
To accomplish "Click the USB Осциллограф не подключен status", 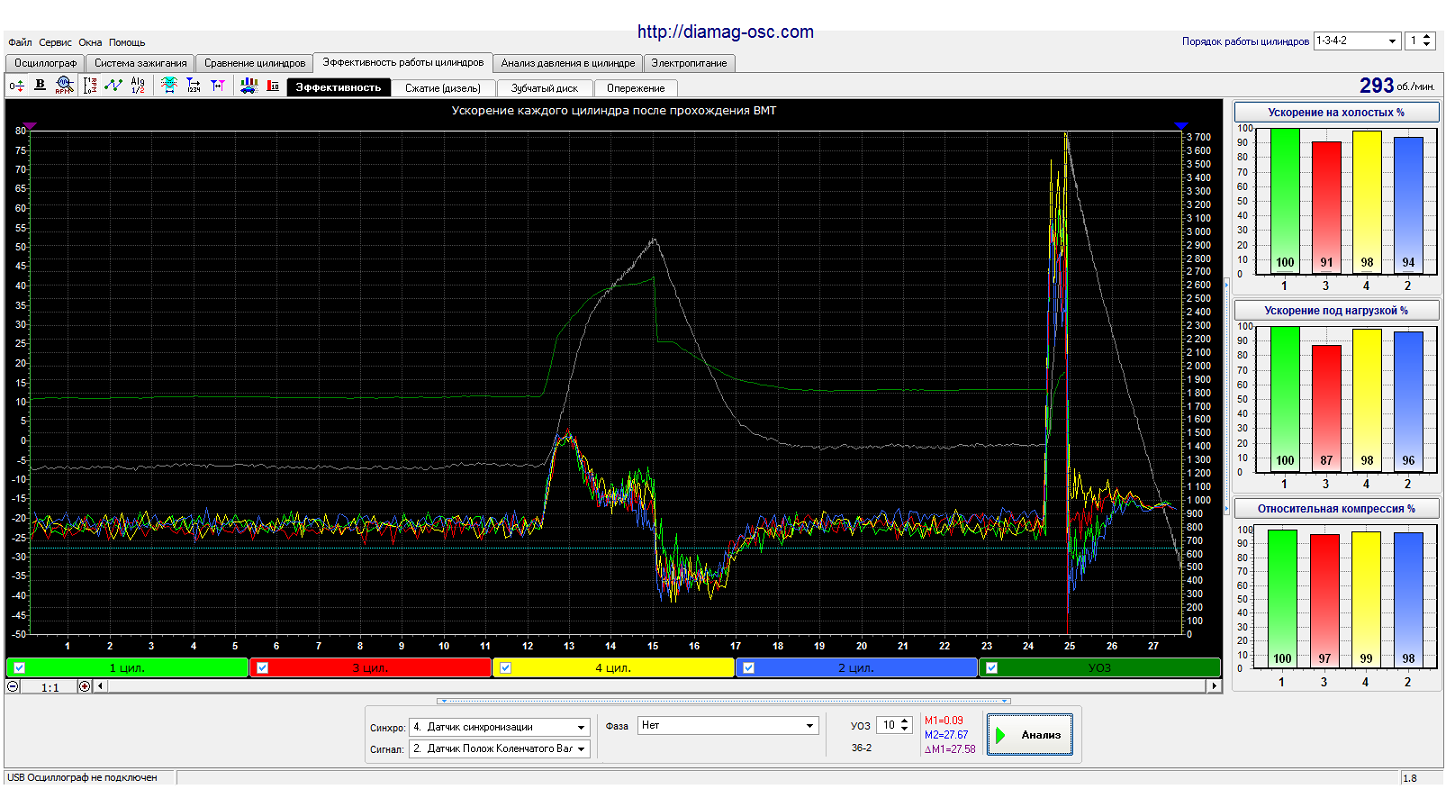I will coord(82,777).
